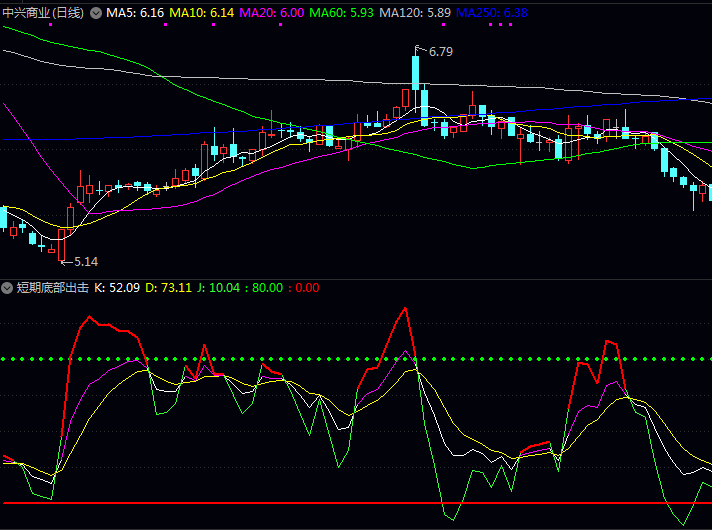Viewport: 712px width, 530px height.
Task: Open the 短期底部出击 indicator dropdown
Action: (7, 288)
